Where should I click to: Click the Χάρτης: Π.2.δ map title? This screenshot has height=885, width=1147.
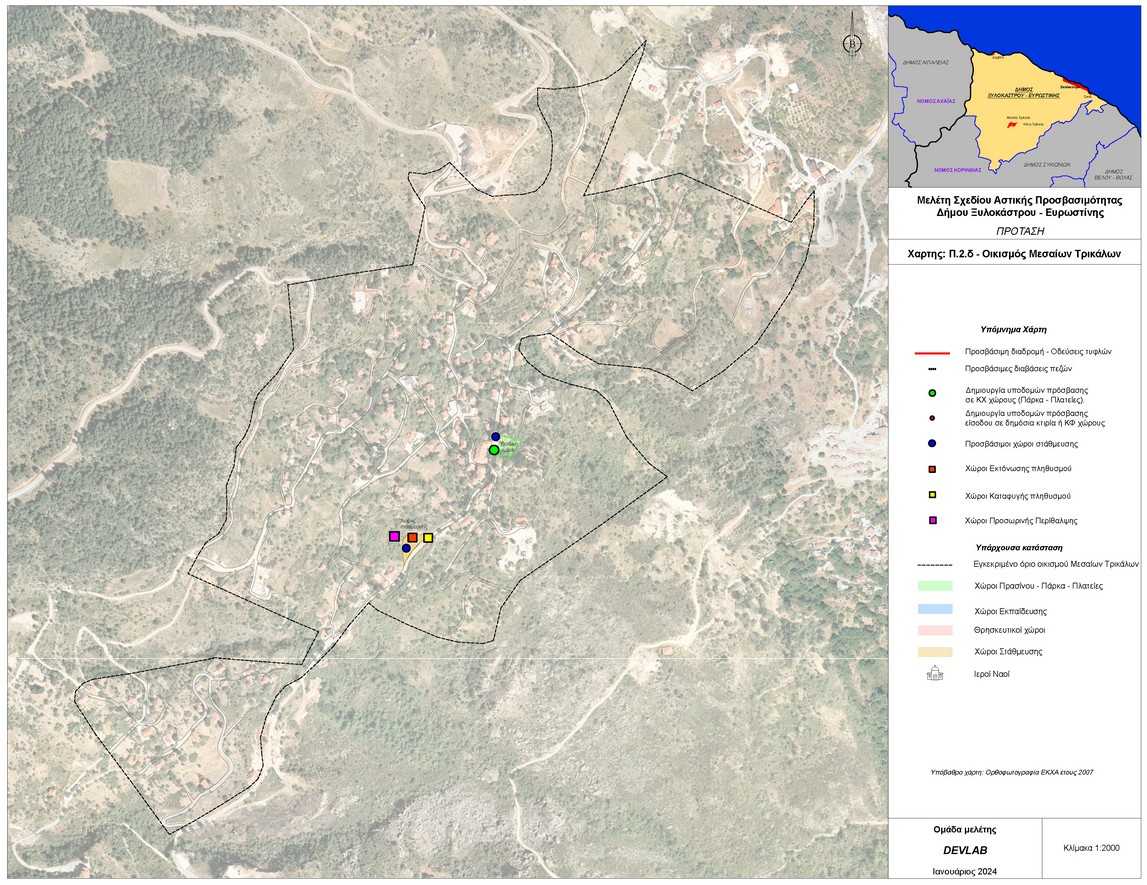1014,255
